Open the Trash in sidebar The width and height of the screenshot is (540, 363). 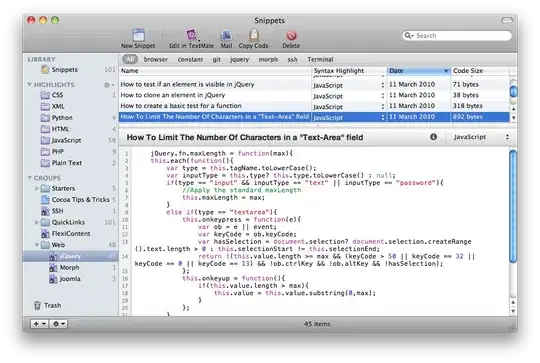48,305
